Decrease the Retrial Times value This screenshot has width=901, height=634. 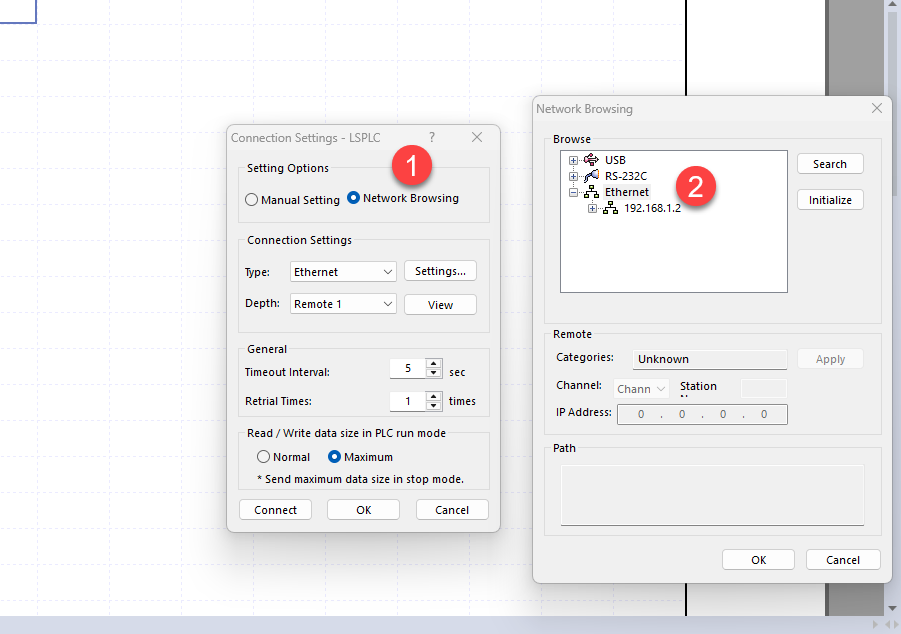point(434,406)
